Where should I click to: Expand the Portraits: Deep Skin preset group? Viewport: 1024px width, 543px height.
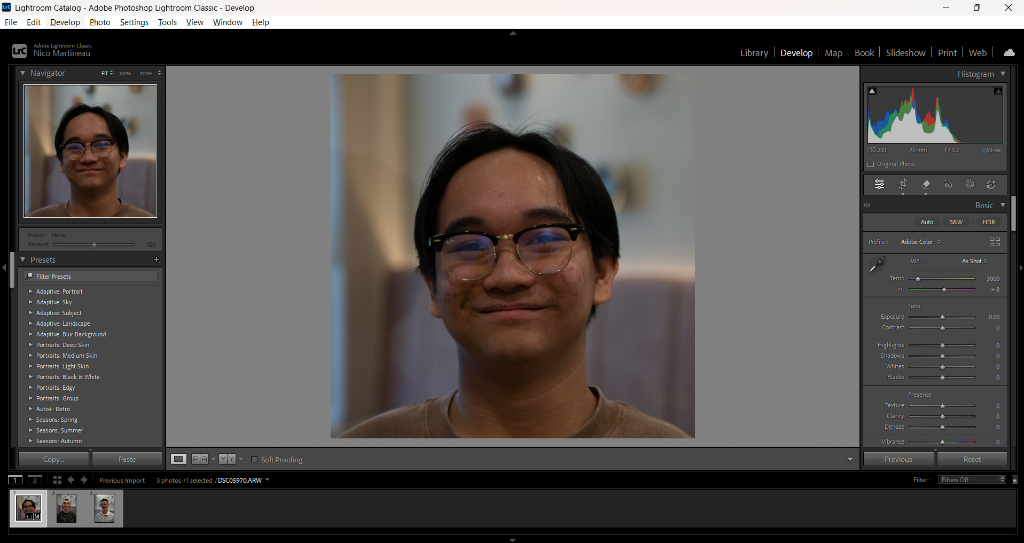[x=31, y=345]
